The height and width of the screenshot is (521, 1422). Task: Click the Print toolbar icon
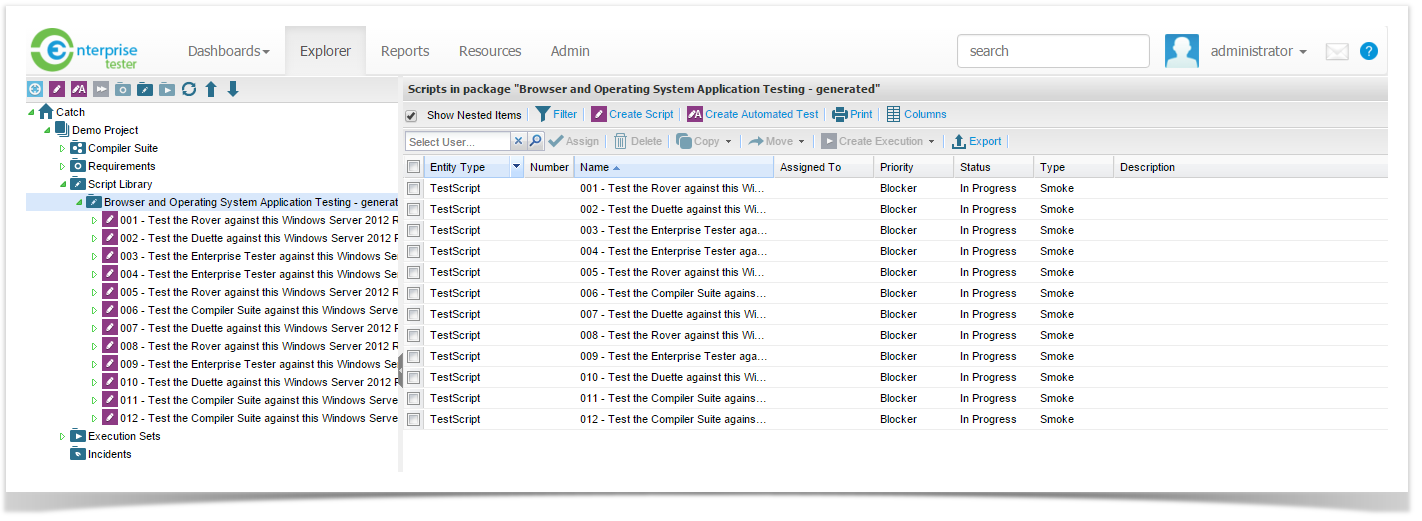coord(852,115)
